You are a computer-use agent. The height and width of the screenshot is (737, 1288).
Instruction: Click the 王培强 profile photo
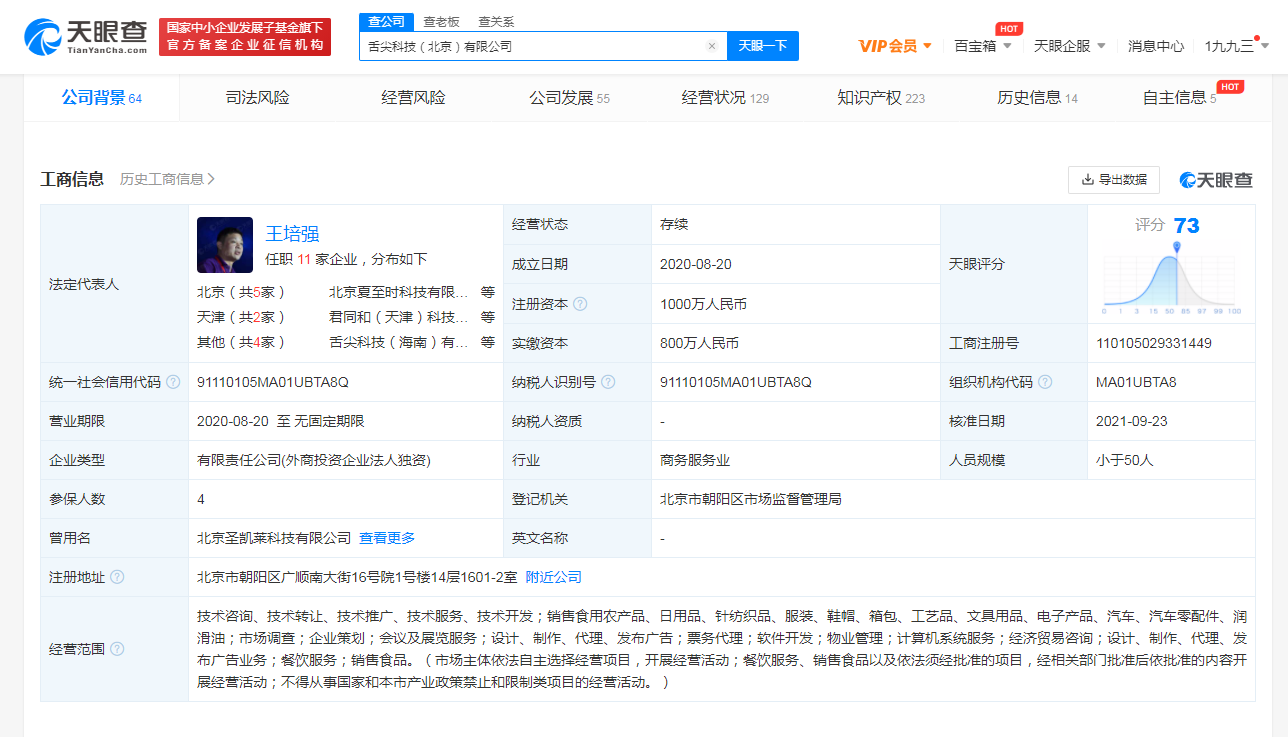(x=225, y=245)
